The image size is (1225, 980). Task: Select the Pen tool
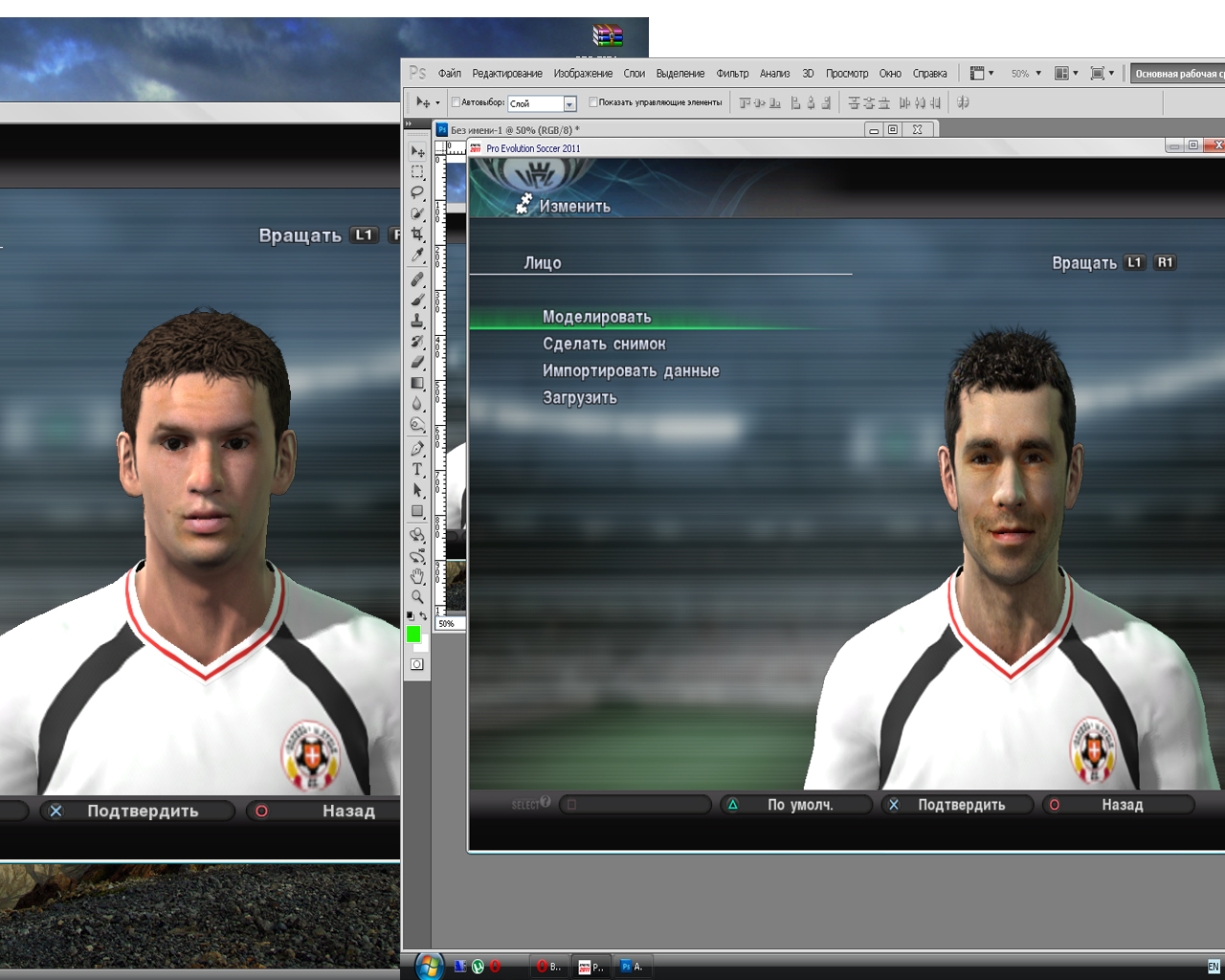[417, 449]
